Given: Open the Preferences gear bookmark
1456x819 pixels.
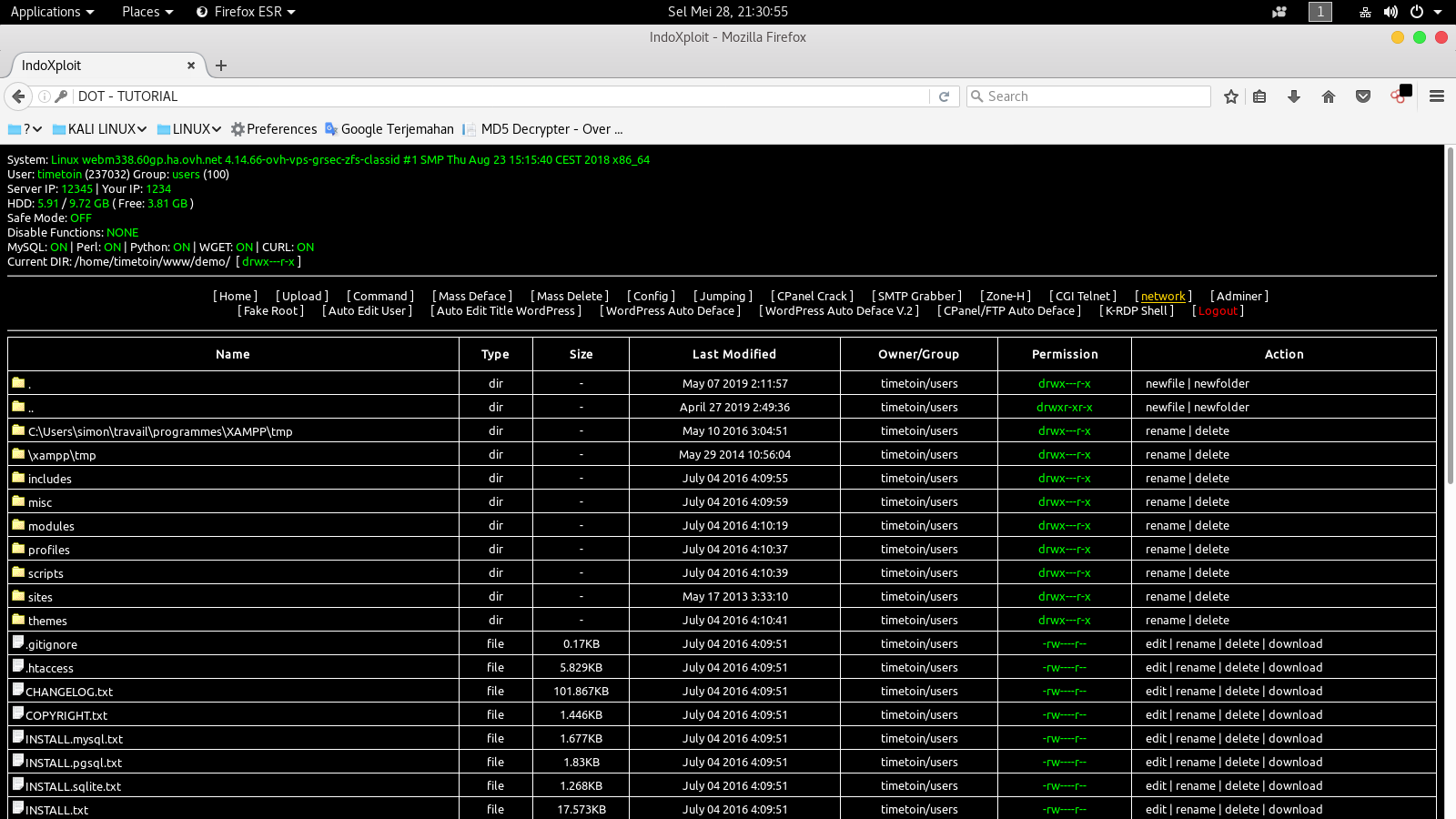Looking at the screenshot, I should coord(273,128).
